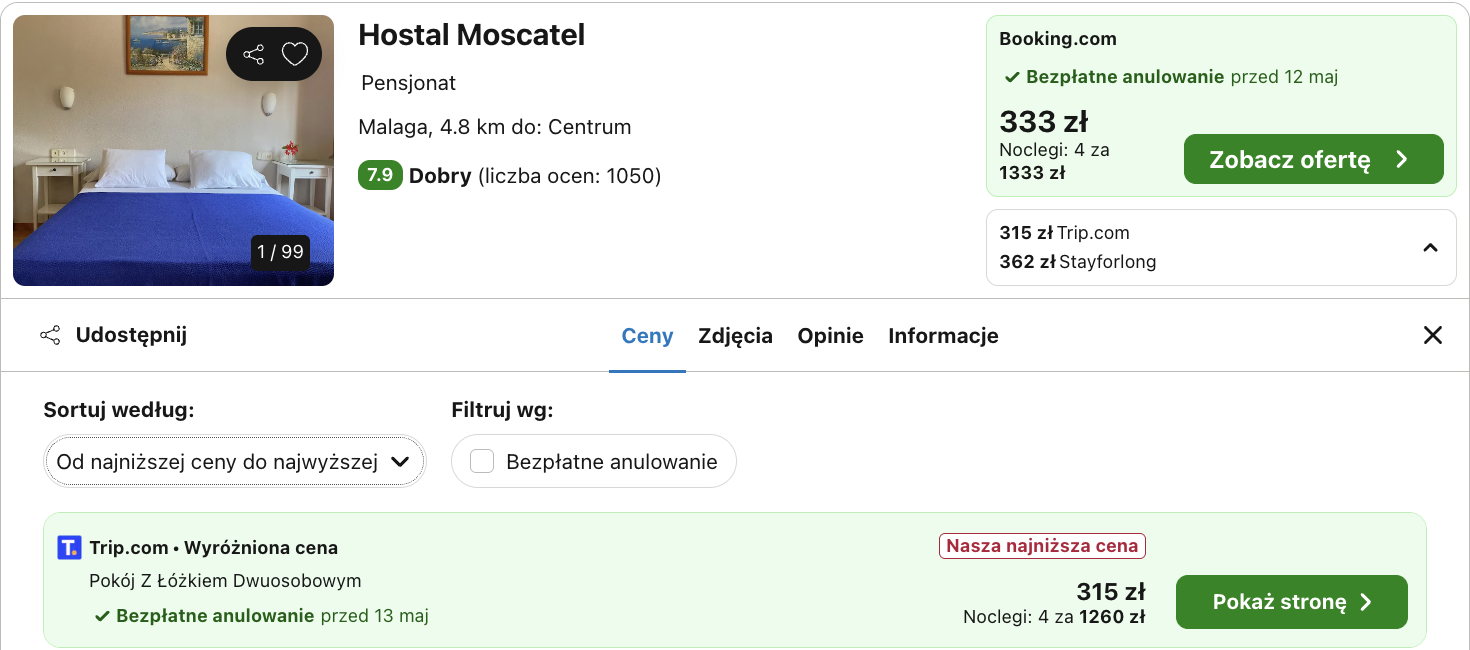
Task: Close the details panel with X
Action: (1433, 335)
